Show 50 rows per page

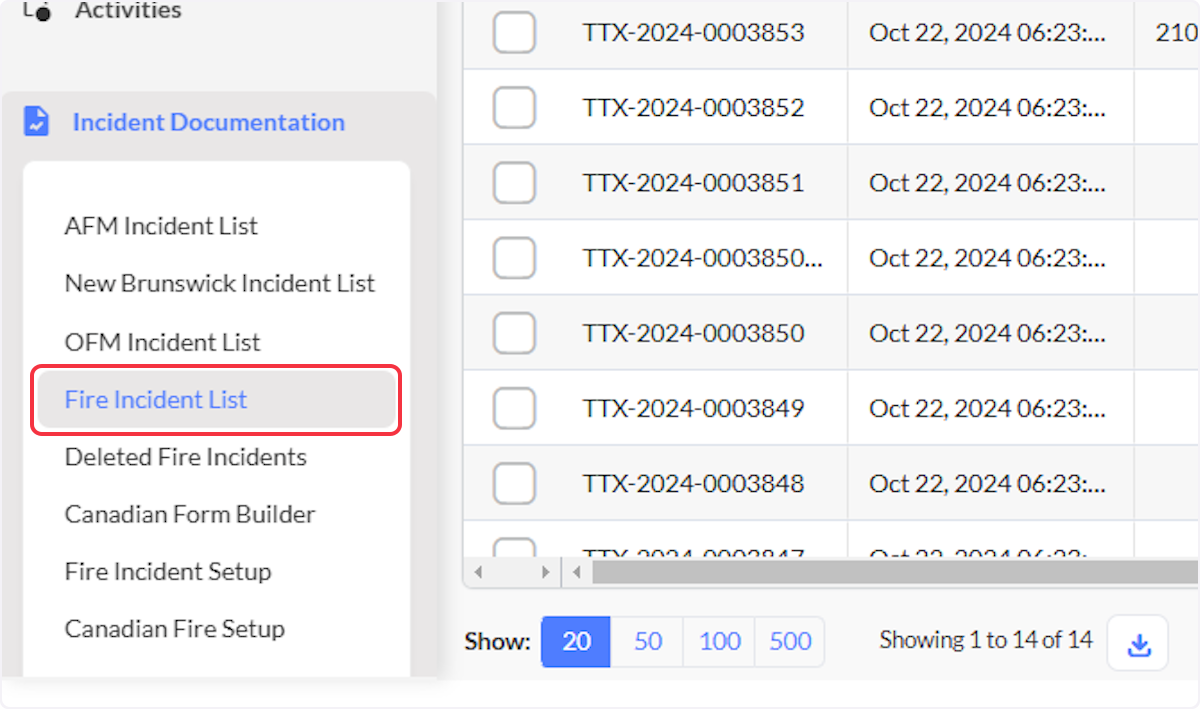pyautogui.click(x=648, y=641)
